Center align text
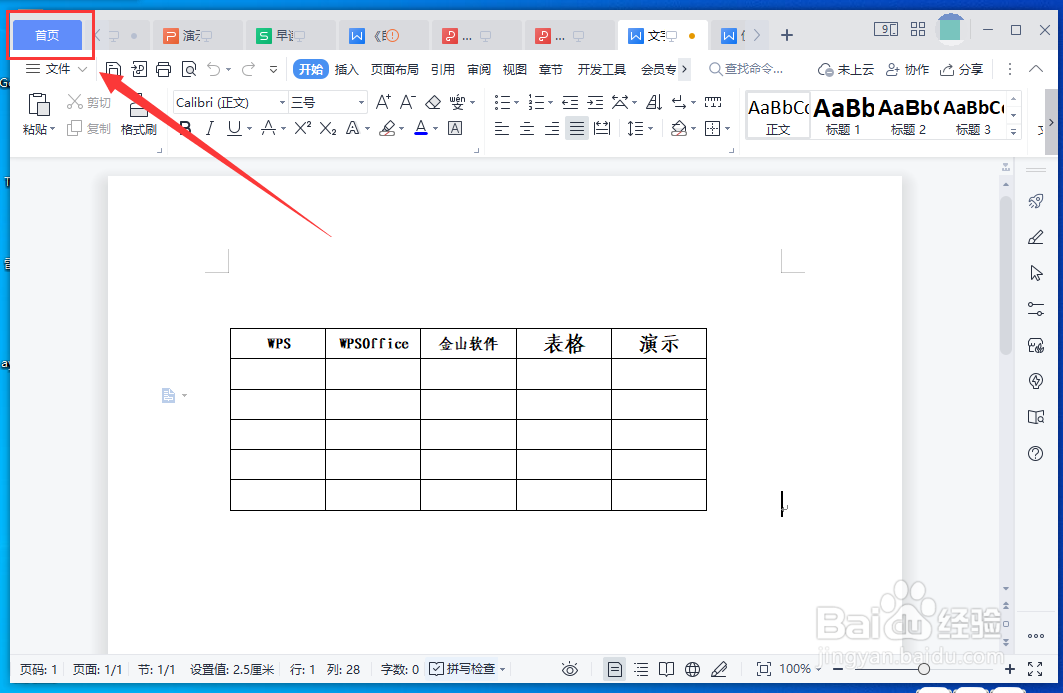The image size is (1063, 693). [x=527, y=128]
